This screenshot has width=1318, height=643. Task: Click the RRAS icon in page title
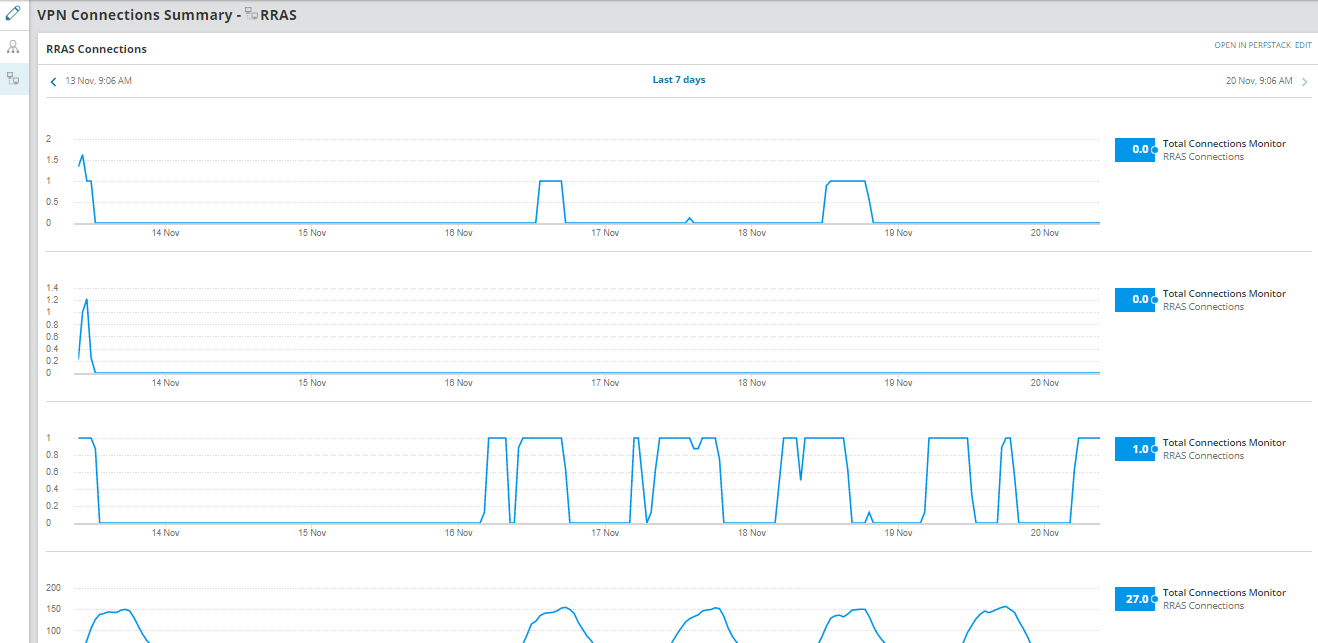click(x=251, y=15)
